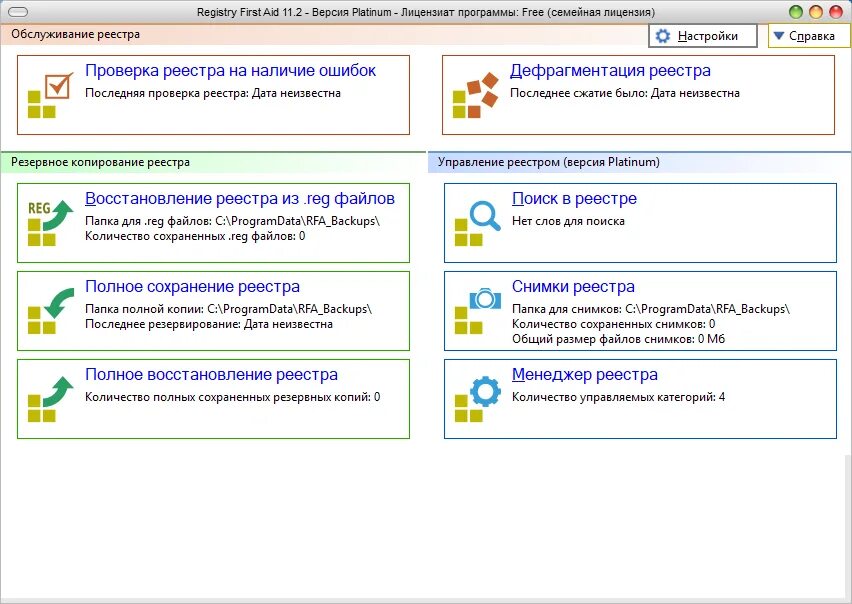Click 'Папка для .reg файлов' path text
This screenshot has width=852, height=604.
click(233, 221)
